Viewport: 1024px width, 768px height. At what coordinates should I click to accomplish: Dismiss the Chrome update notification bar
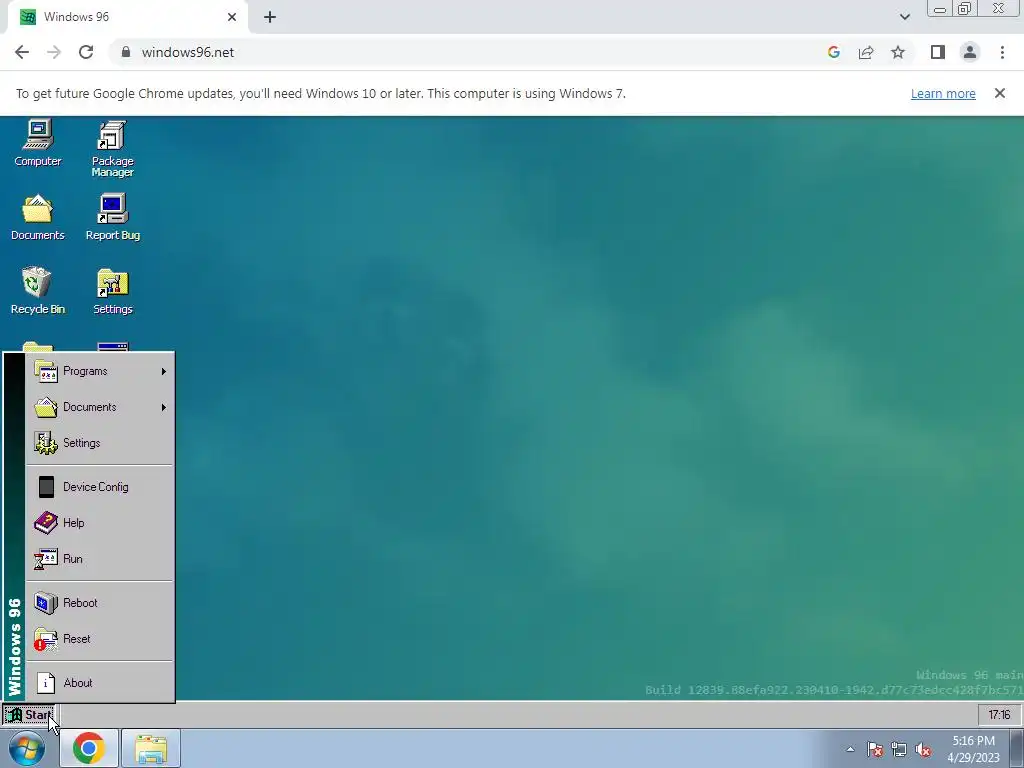(999, 93)
